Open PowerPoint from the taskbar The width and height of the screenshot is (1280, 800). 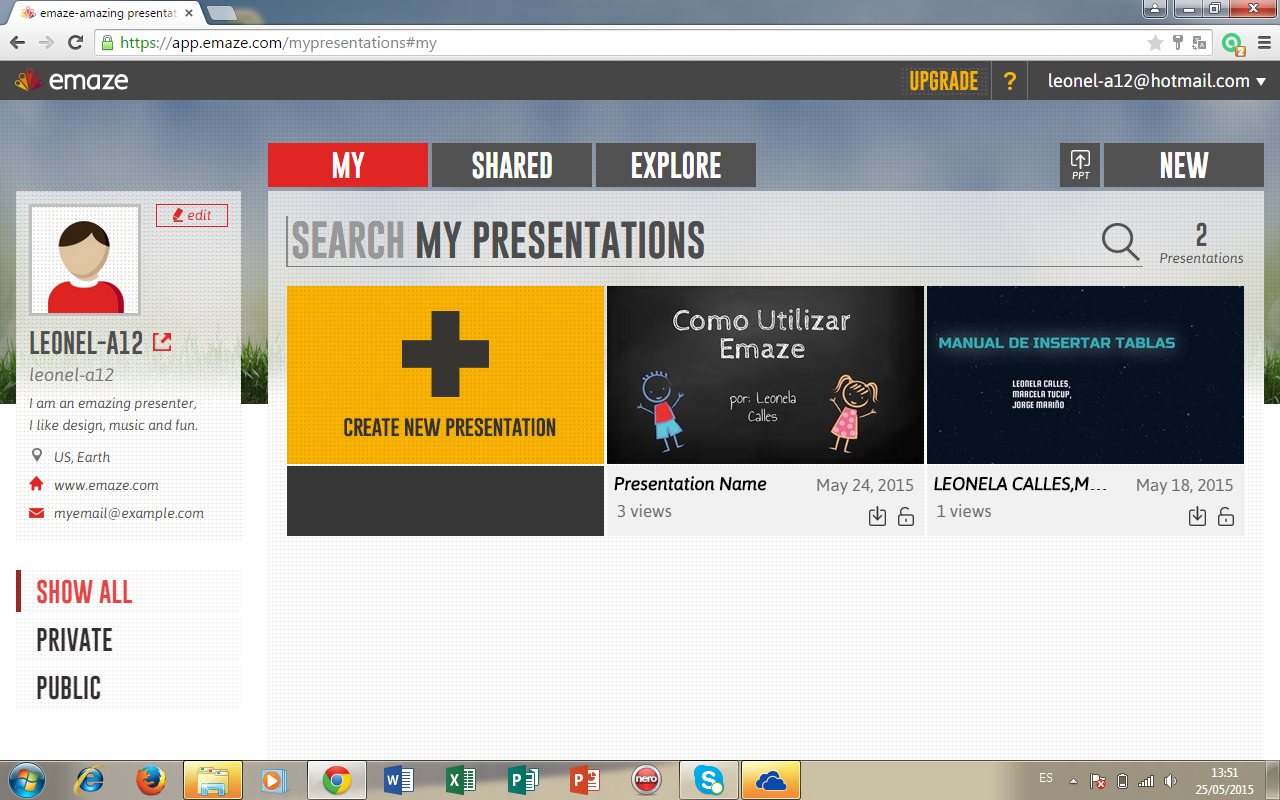(584, 780)
